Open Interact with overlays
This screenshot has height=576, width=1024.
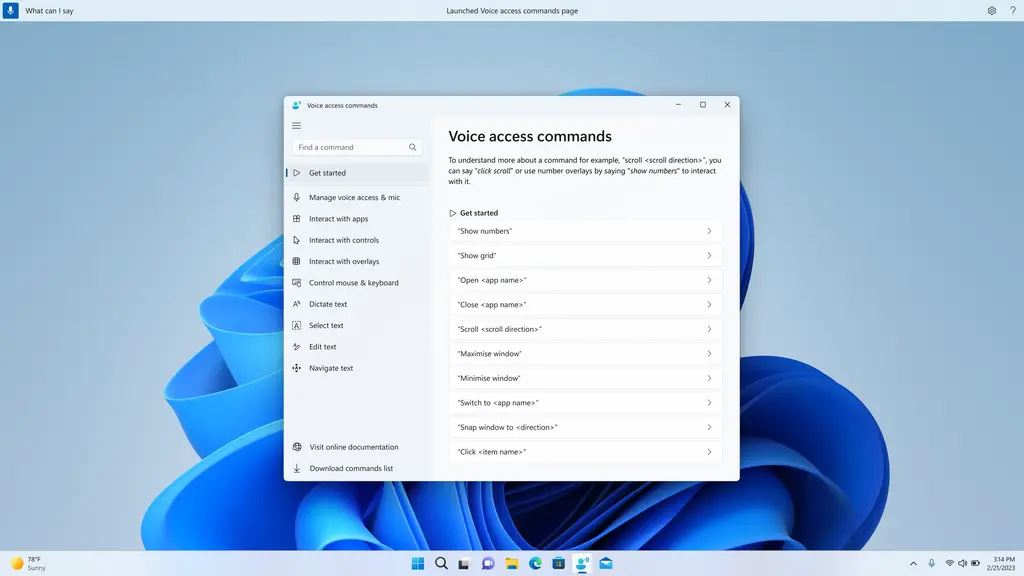(x=344, y=261)
